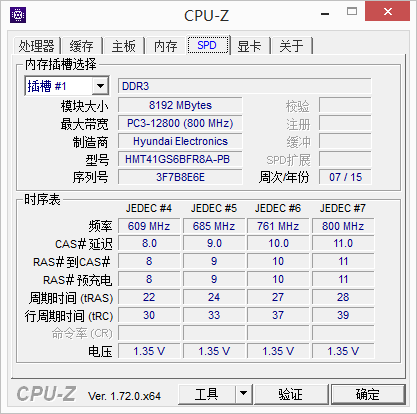
Task: Click the 验证 button
Action: click(x=291, y=394)
